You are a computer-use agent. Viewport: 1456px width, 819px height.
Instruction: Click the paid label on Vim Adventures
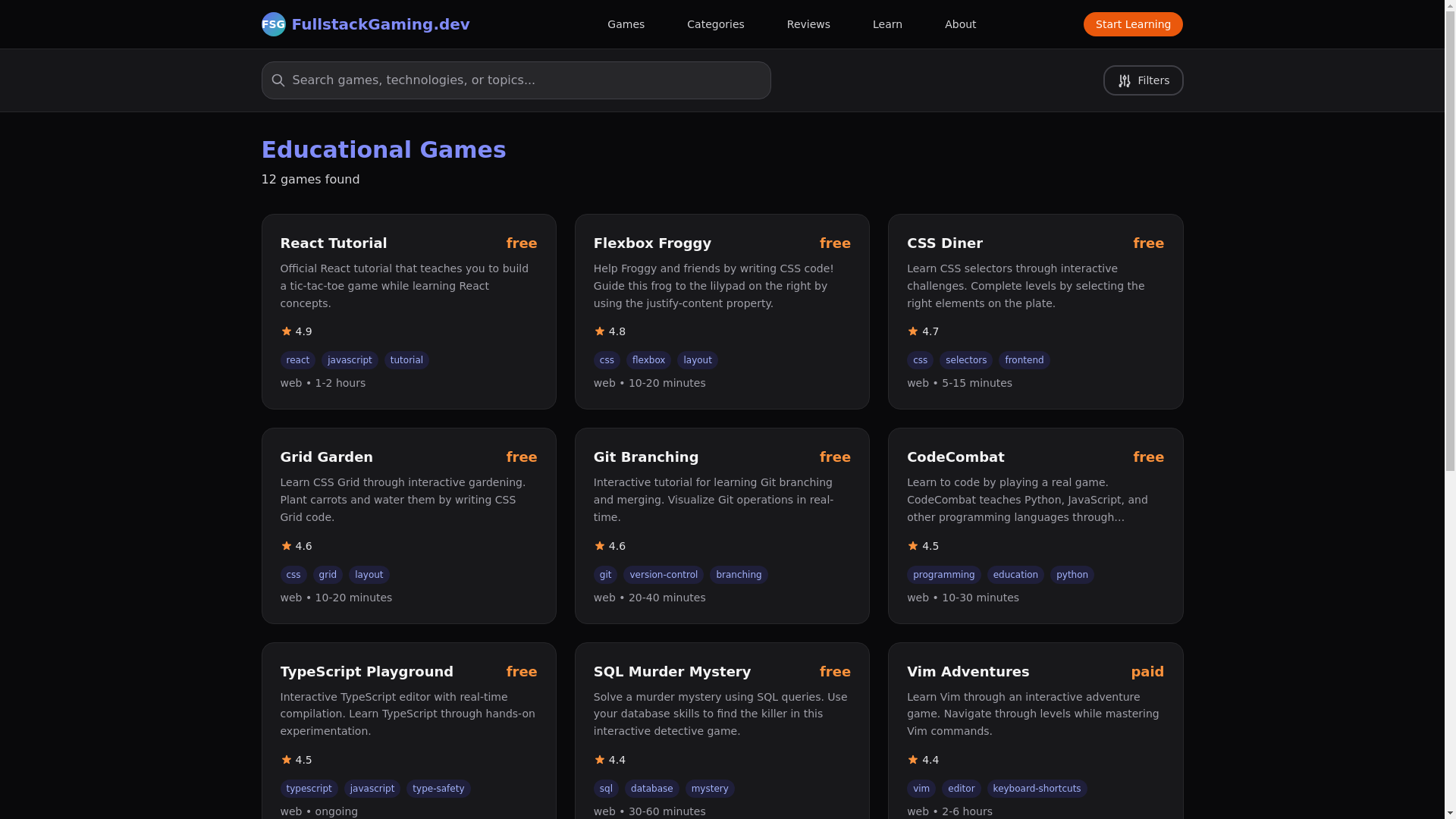point(1147,672)
